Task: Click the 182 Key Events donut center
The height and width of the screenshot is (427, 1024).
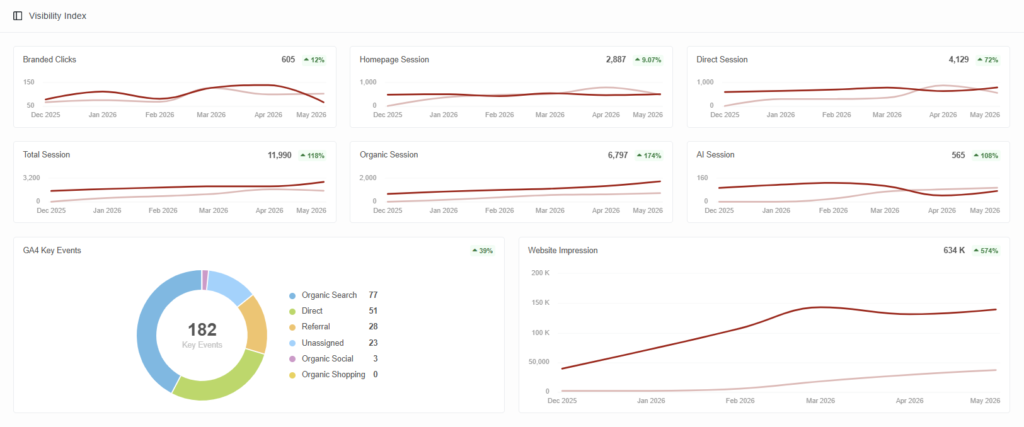Action: [202, 335]
